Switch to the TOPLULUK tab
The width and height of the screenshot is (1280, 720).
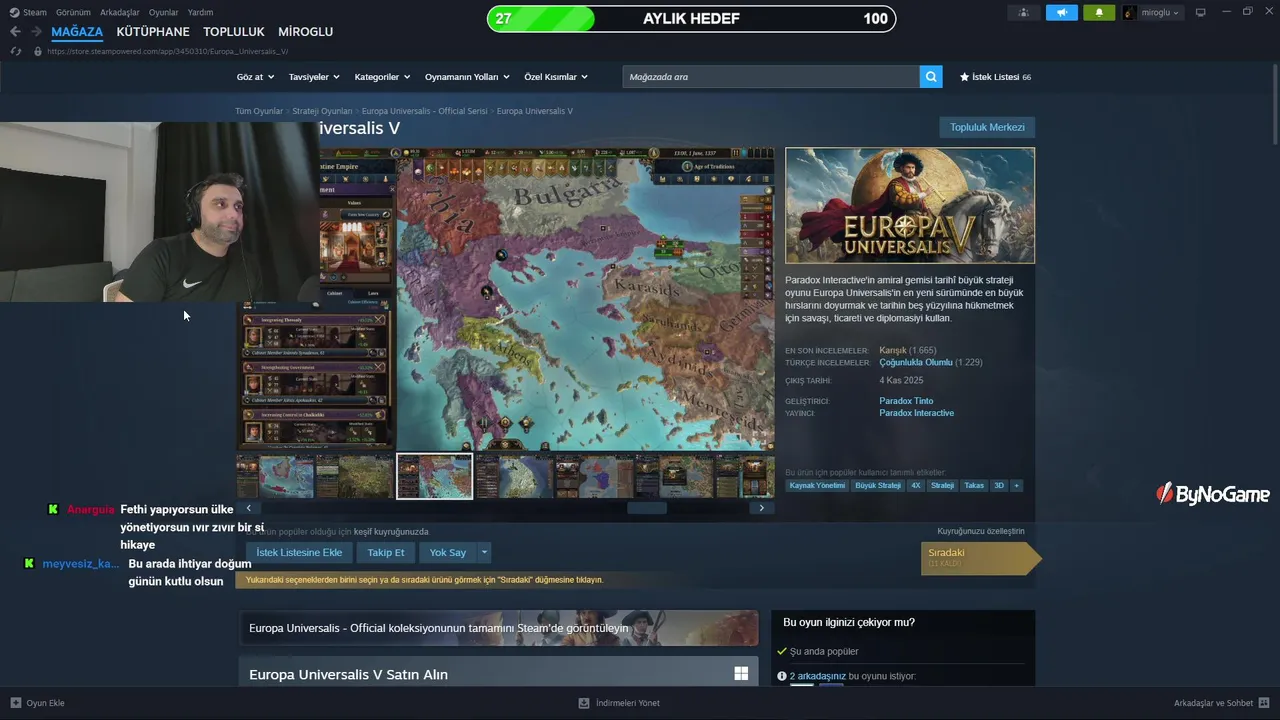(234, 32)
